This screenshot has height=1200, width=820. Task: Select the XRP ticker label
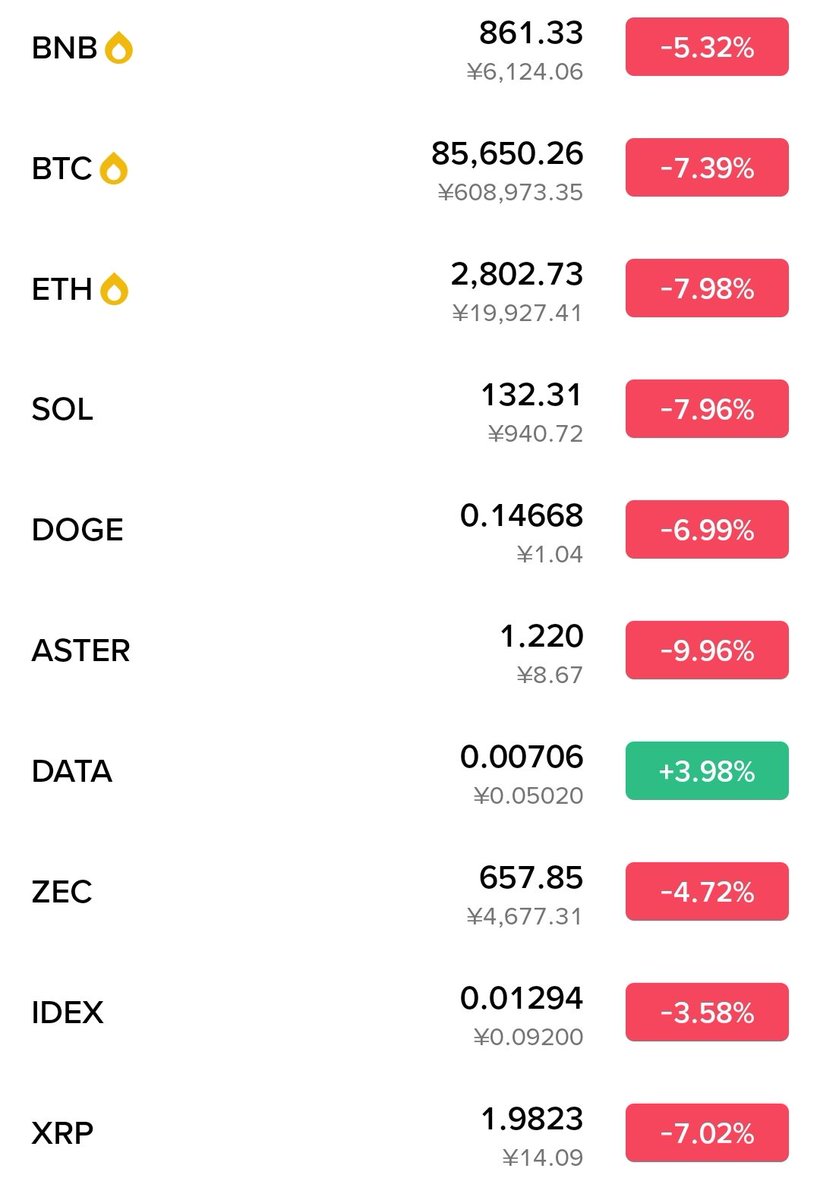(62, 1133)
